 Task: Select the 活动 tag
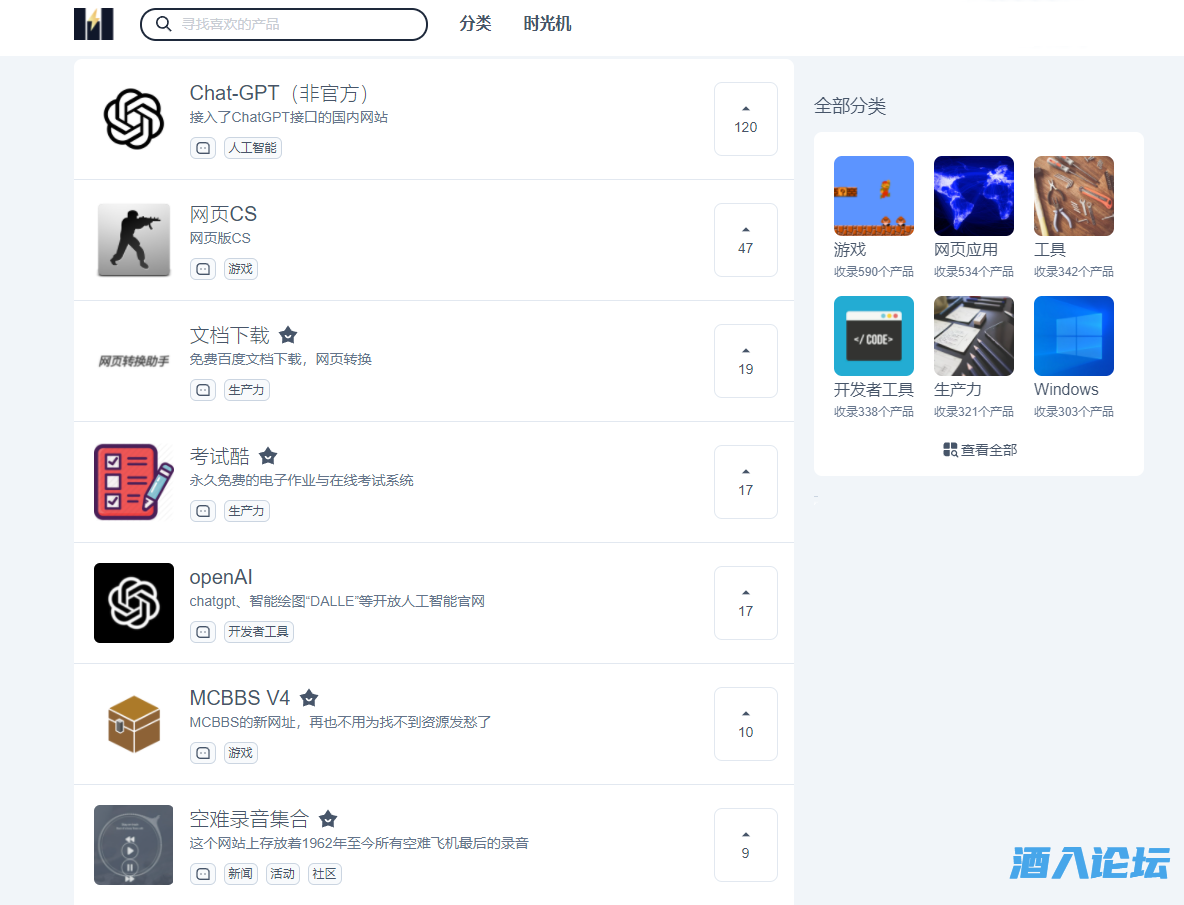[x=283, y=874]
